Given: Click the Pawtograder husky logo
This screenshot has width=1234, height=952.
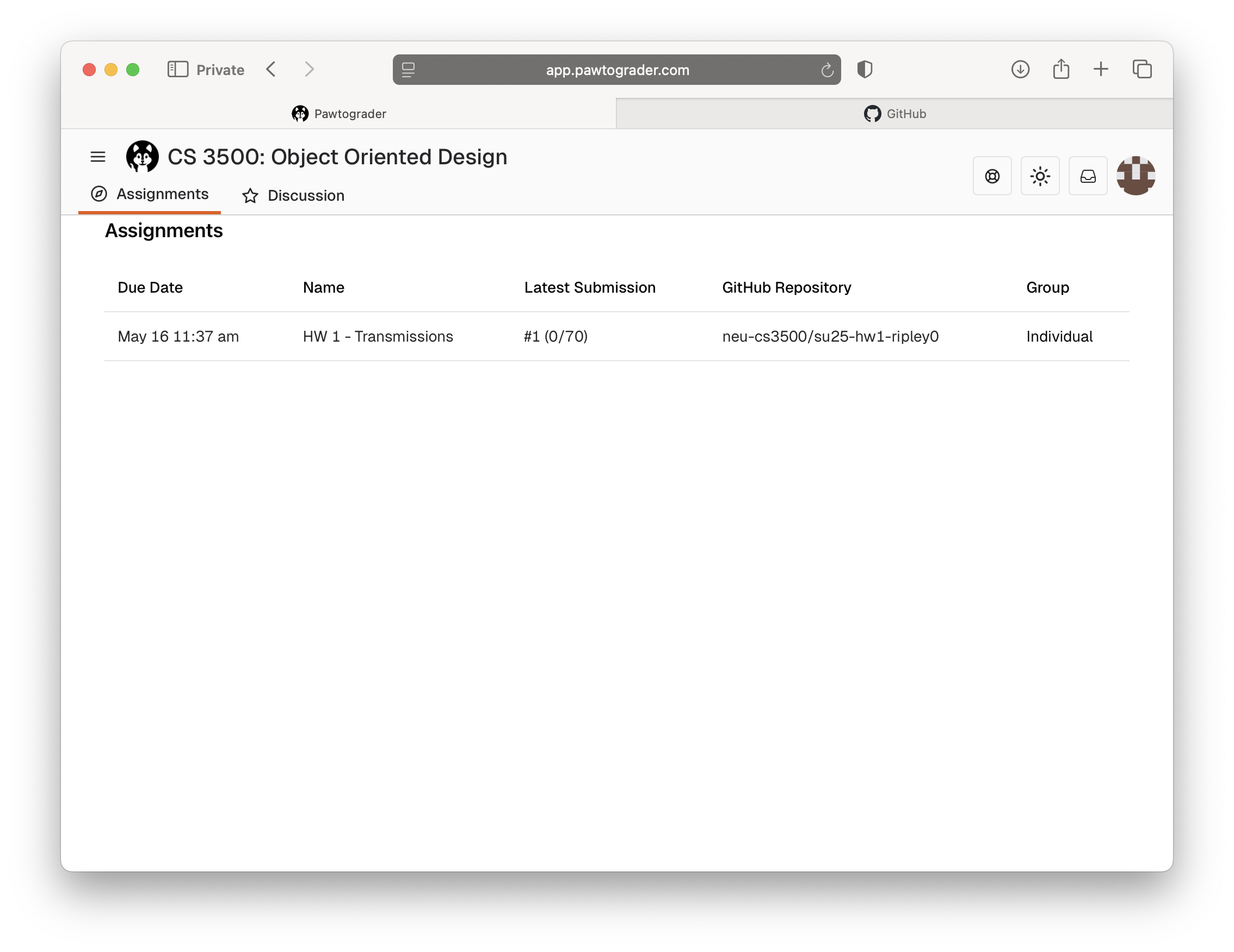Looking at the screenshot, I should [x=142, y=157].
